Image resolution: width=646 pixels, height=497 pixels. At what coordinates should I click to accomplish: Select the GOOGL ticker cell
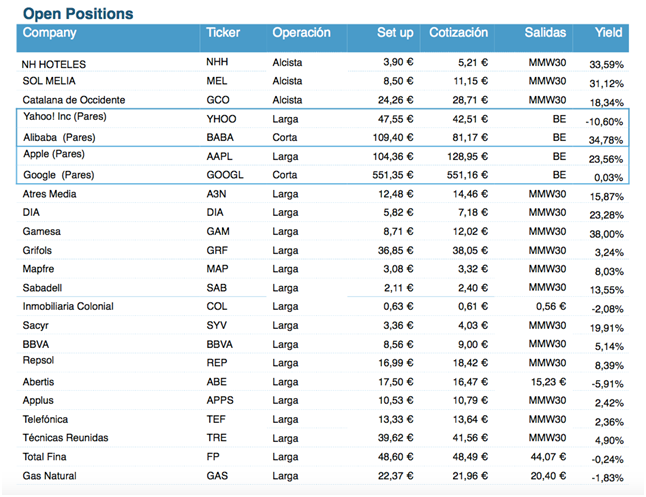225,174
